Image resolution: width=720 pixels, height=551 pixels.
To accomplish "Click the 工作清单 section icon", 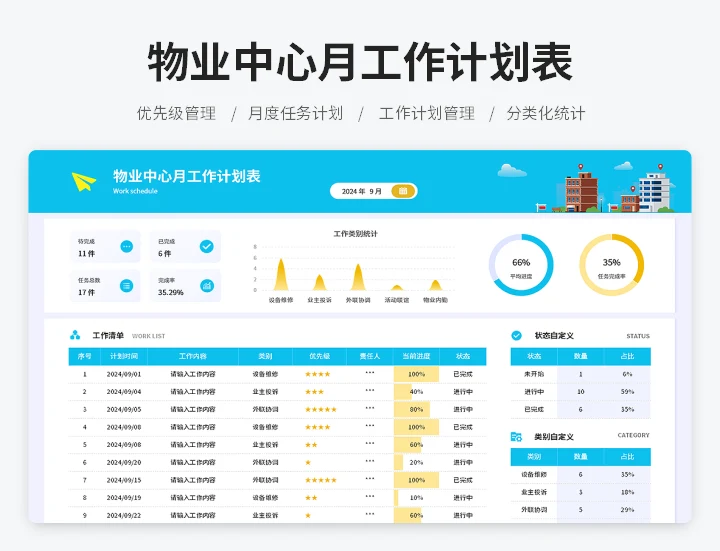I will point(75,335).
